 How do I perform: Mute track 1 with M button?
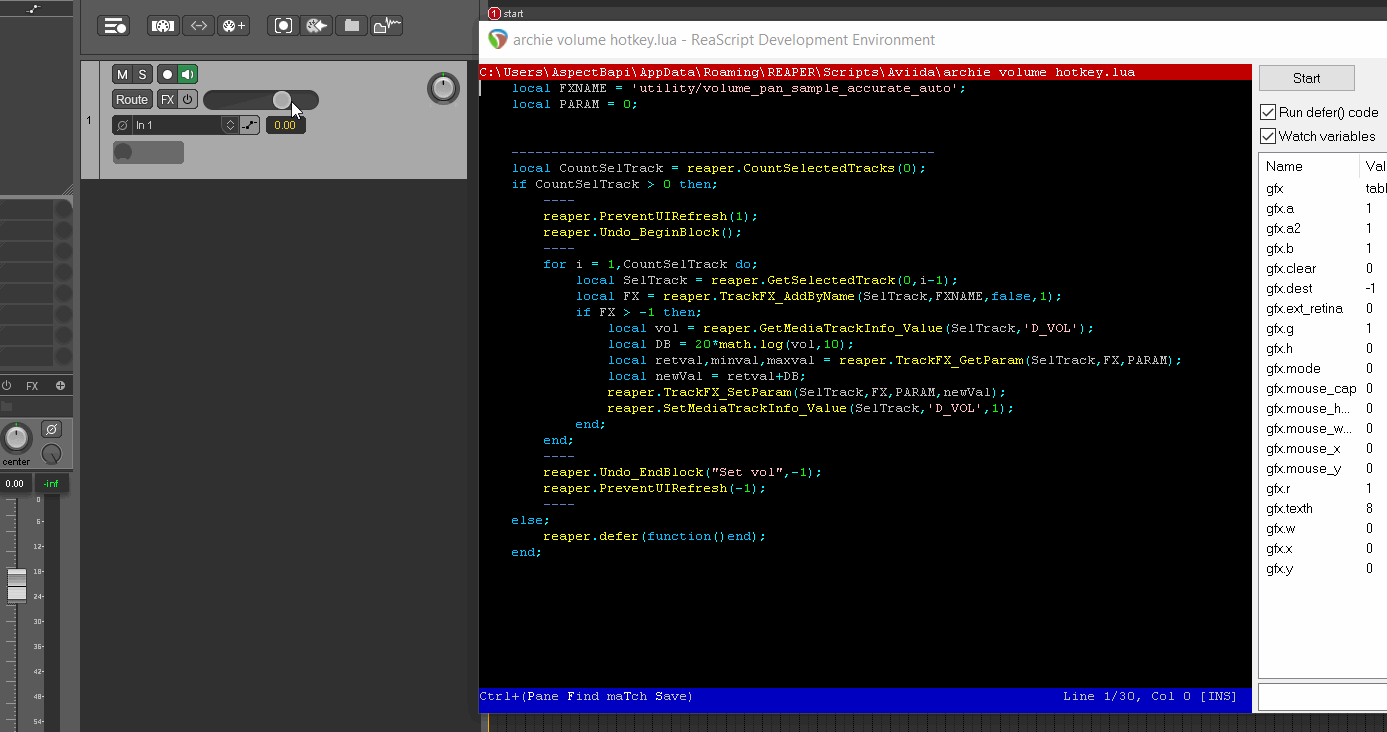[x=122, y=75]
